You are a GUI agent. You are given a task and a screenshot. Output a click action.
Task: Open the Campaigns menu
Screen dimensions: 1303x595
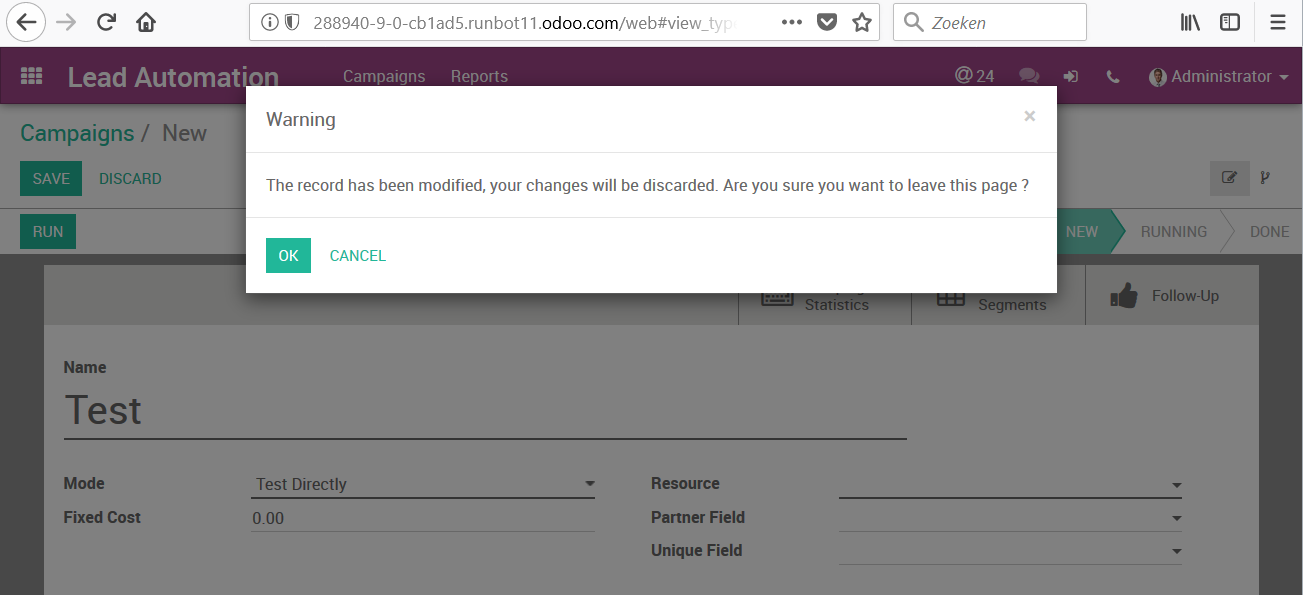coord(384,76)
